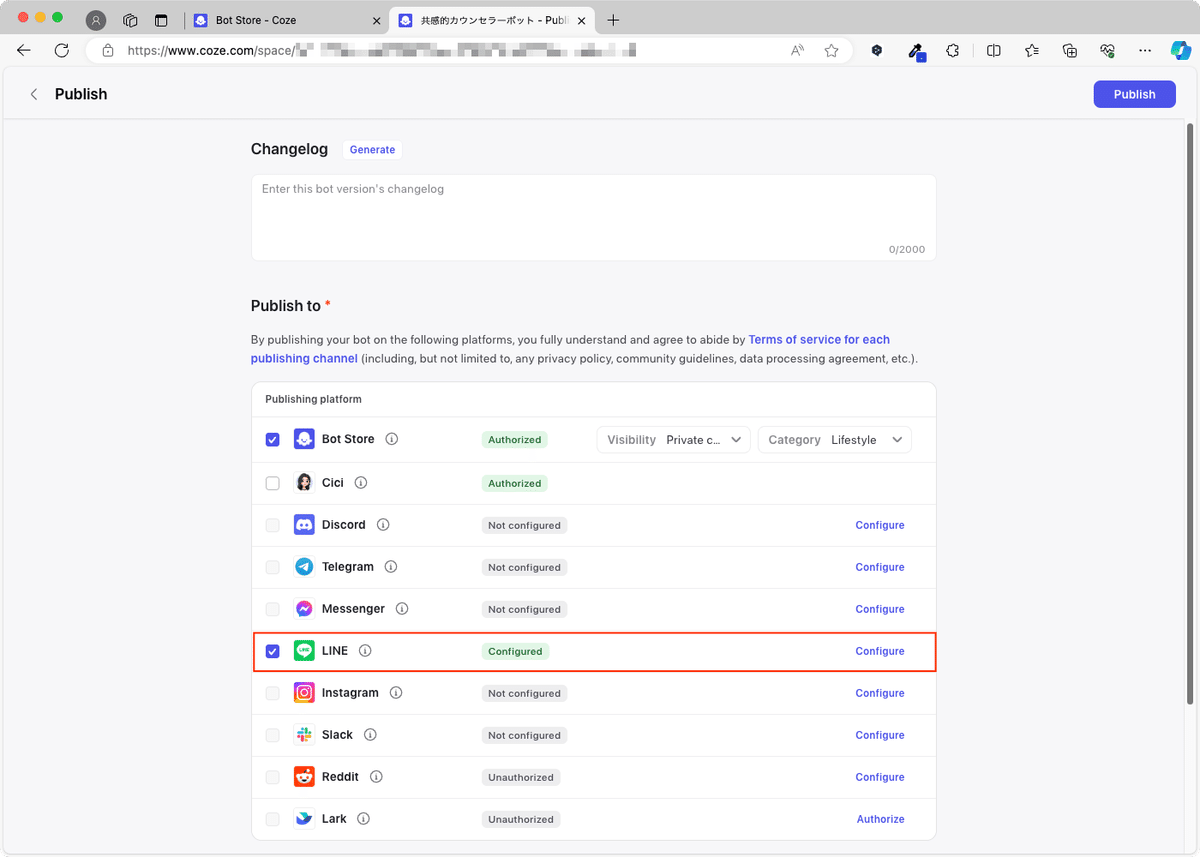This screenshot has width=1200, height=857.
Task: Enable the Cici platform checkbox
Action: pos(273,483)
